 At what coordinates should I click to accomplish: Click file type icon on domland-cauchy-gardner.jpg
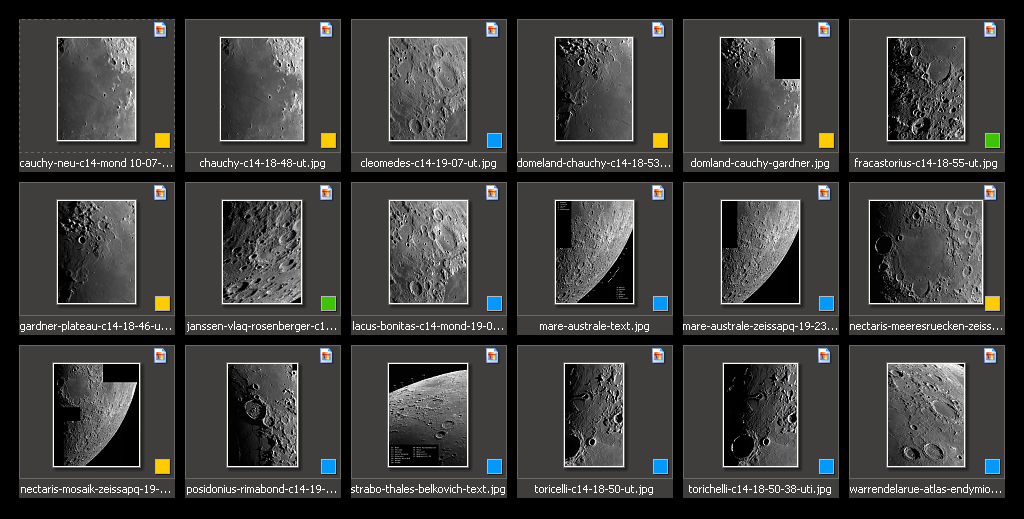[x=824, y=29]
